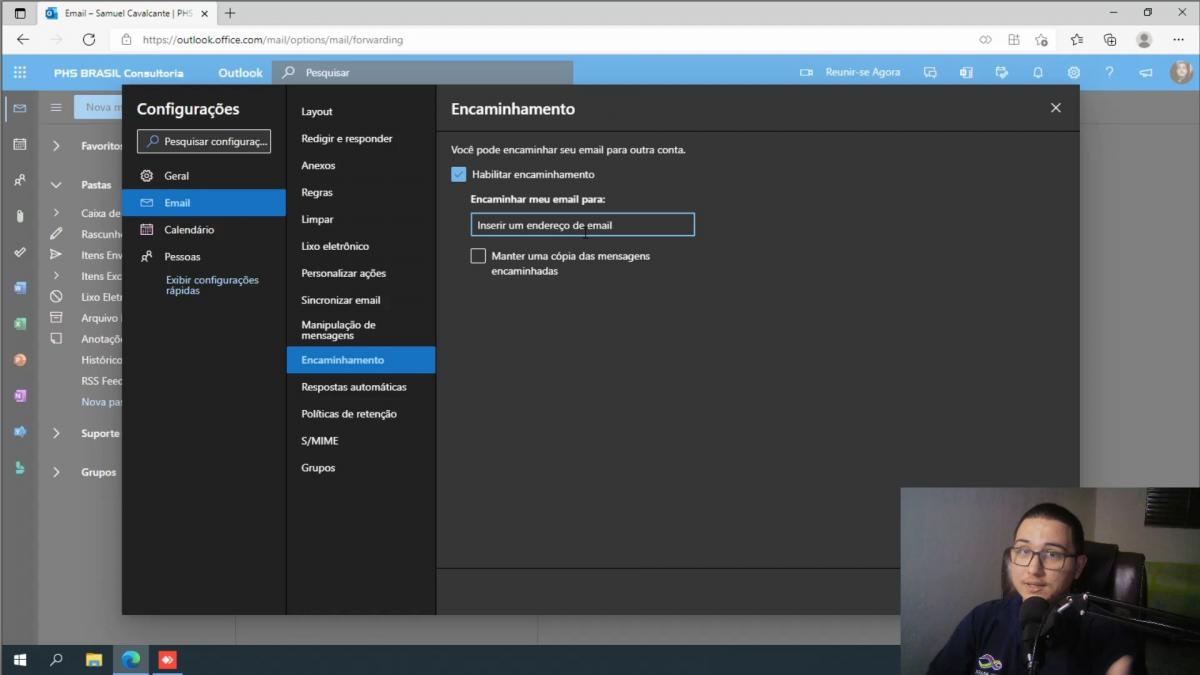Collapse the Pastas folder group
The image size is (1200, 675).
click(56, 185)
